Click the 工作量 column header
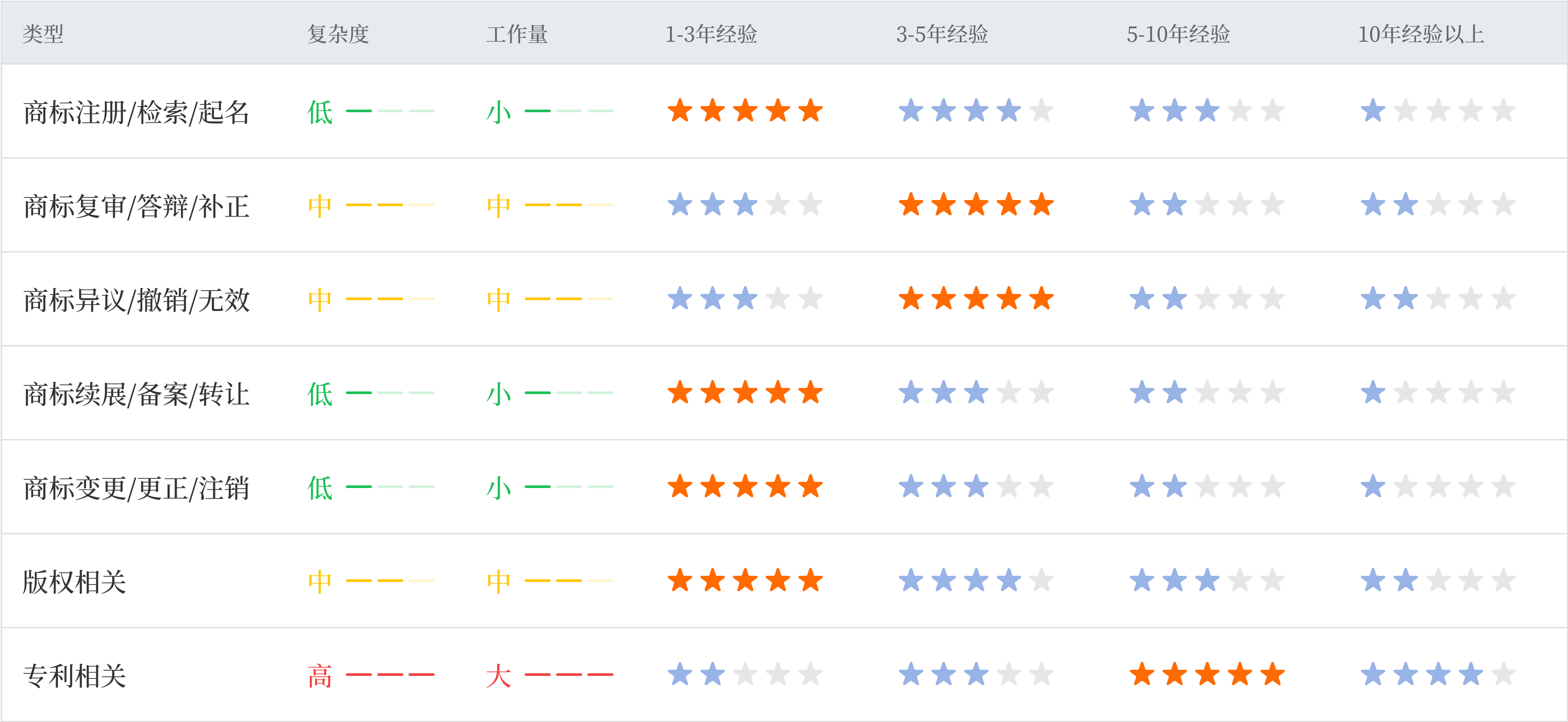Screen dimensions: 1568x722 tap(517, 34)
